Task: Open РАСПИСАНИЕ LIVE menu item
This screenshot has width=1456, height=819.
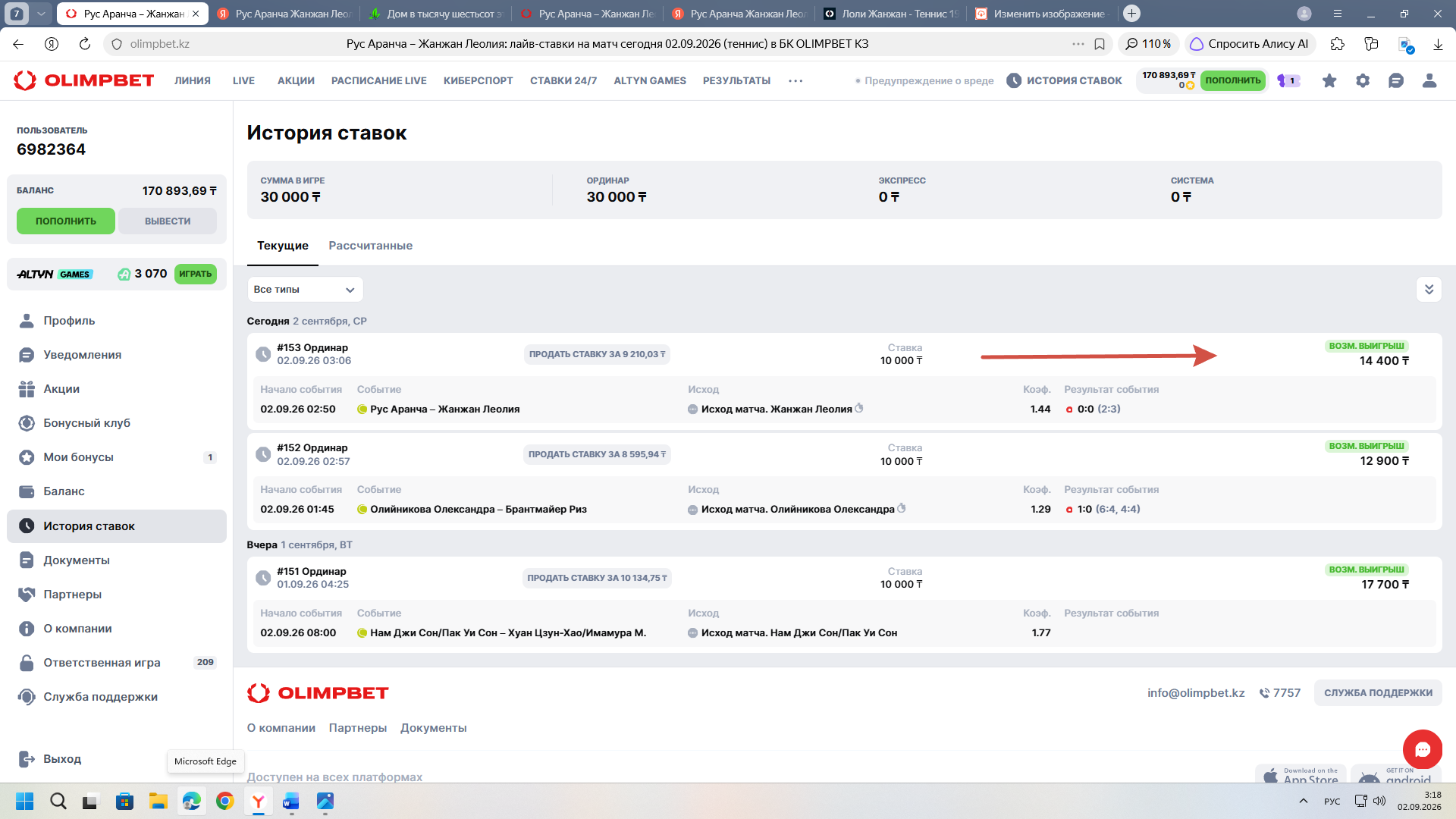Action: [x=379, y=80]
